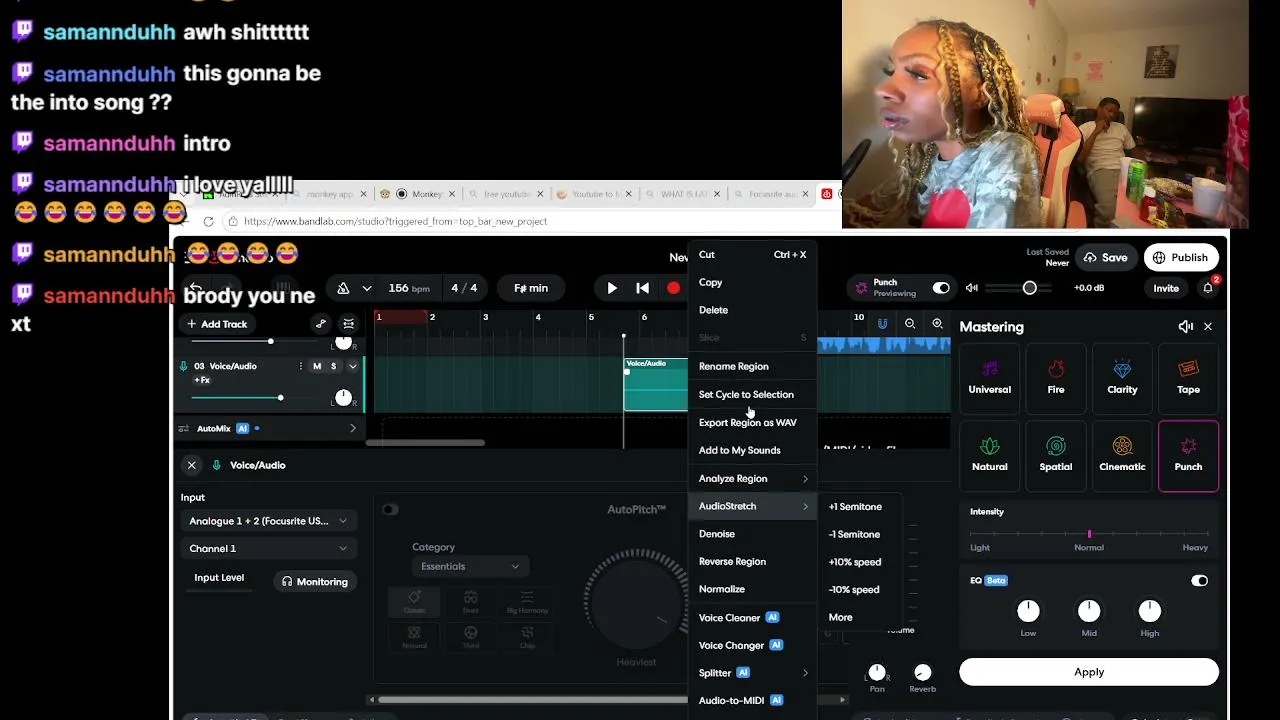Open More in AudioStretch submenu
The height and width of the screenshot is (720, 1280).
[x=860, y=617]
